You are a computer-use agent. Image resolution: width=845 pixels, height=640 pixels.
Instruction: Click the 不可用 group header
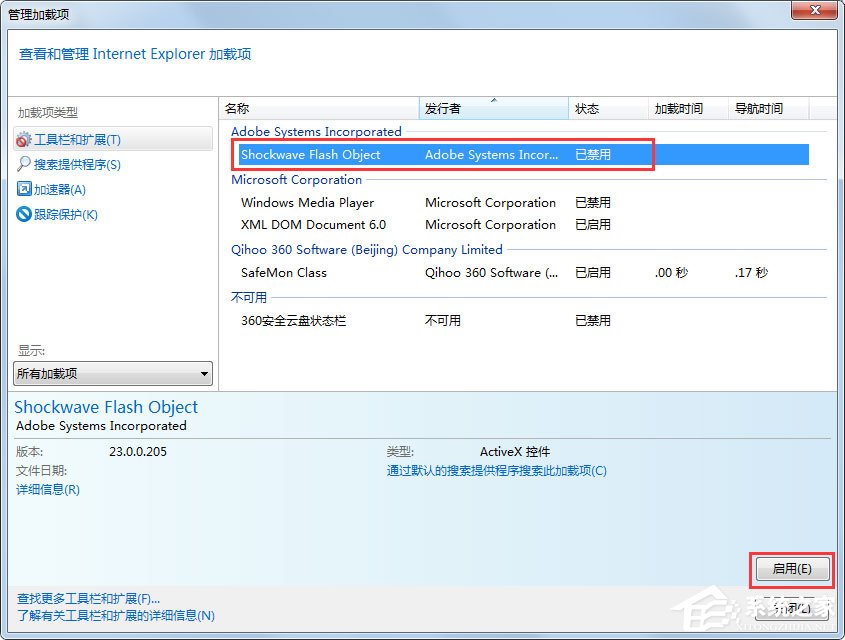pos(245,296)
